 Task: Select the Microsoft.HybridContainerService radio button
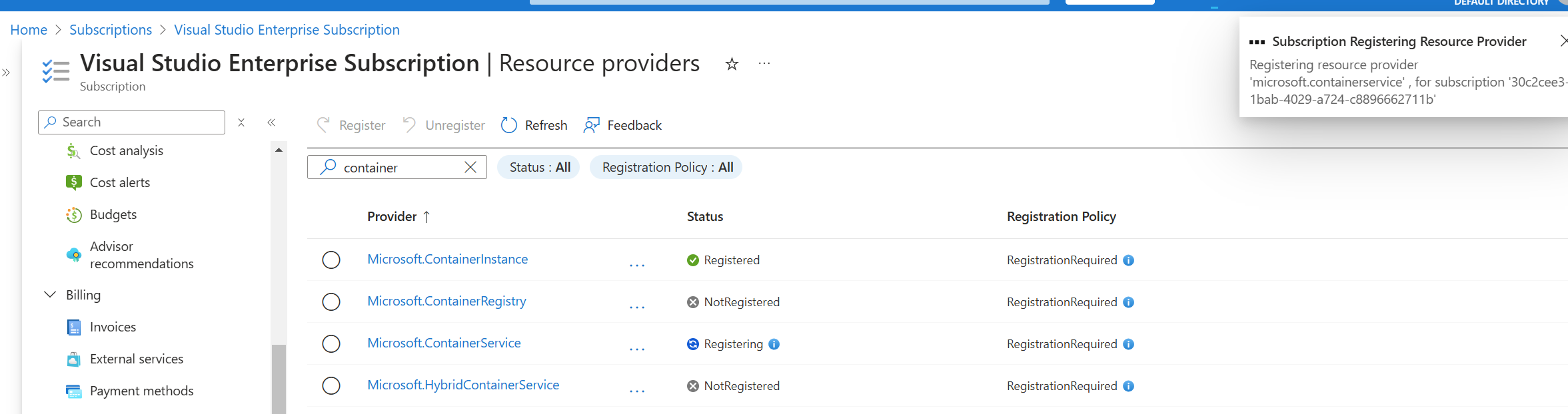point(331,385)
